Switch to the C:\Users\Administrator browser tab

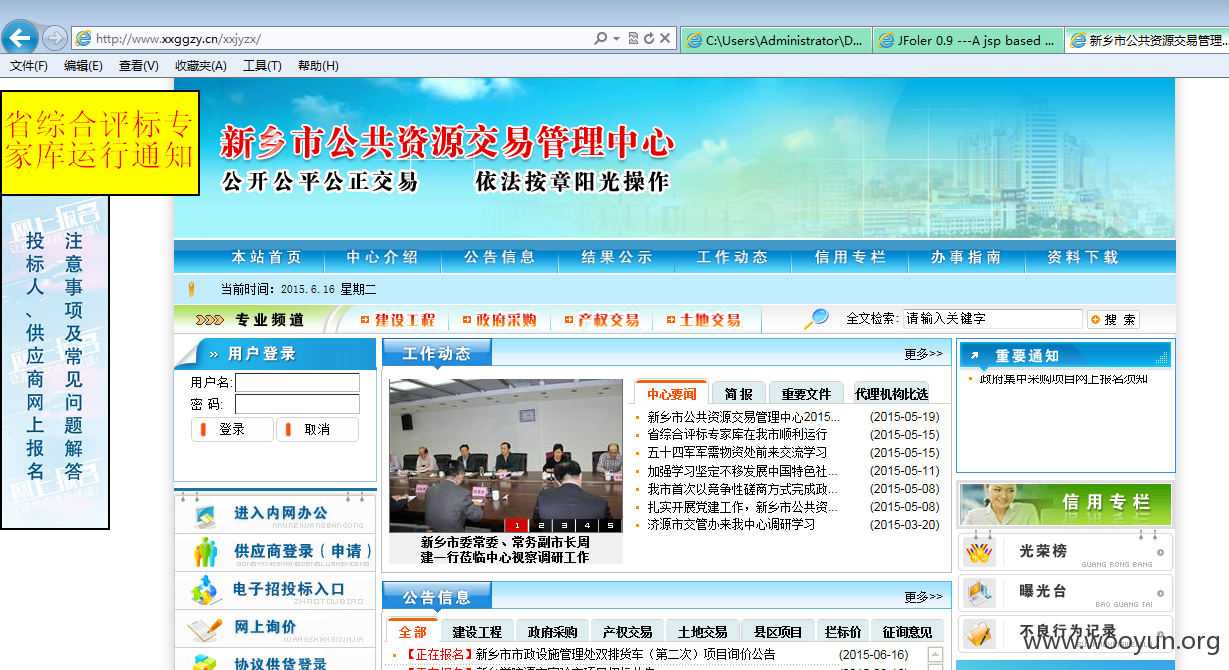click(x=775, y=41)
